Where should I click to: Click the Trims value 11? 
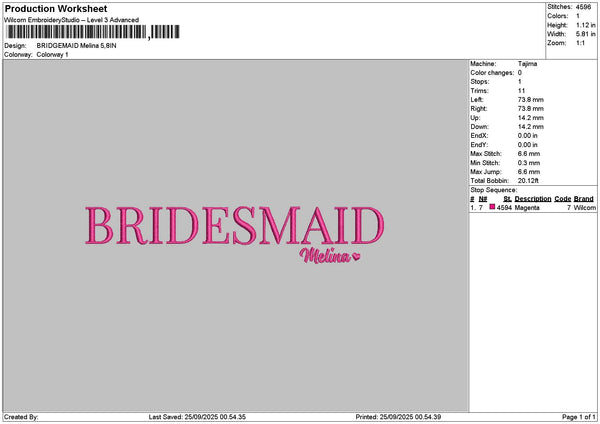tap(521, 91)
